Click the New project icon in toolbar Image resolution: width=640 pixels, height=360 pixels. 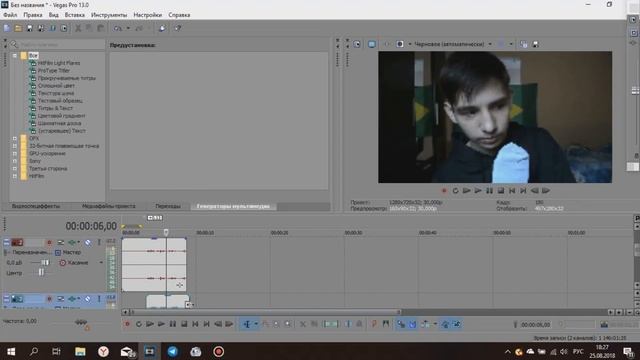pyautogui.click(x=7, y=28)
